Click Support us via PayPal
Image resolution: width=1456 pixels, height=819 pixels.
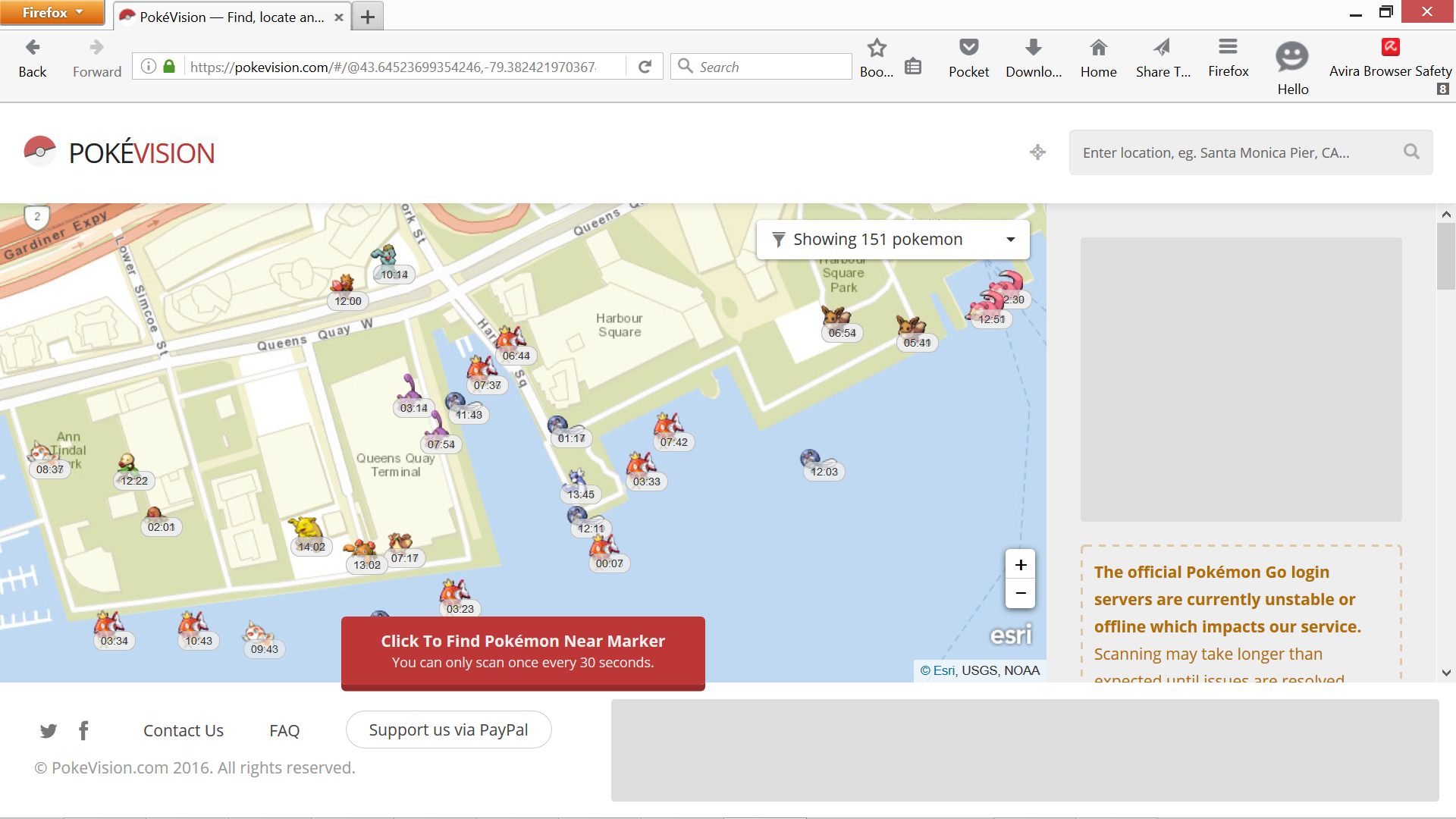point(448,730)
